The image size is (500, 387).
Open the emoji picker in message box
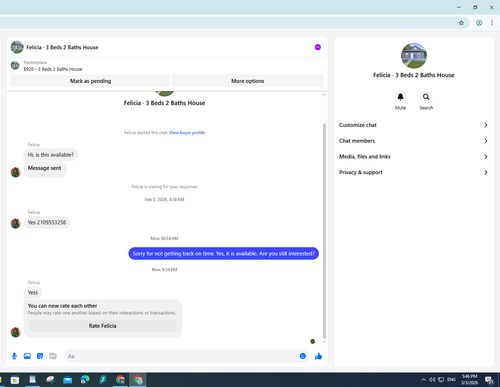click(x=302, y=356)
